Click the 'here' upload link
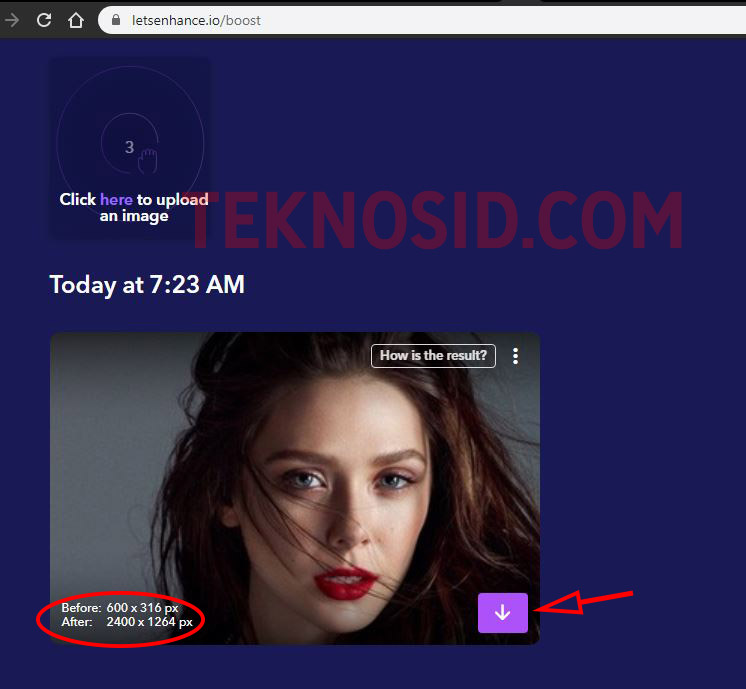 [x=116, y=199]
